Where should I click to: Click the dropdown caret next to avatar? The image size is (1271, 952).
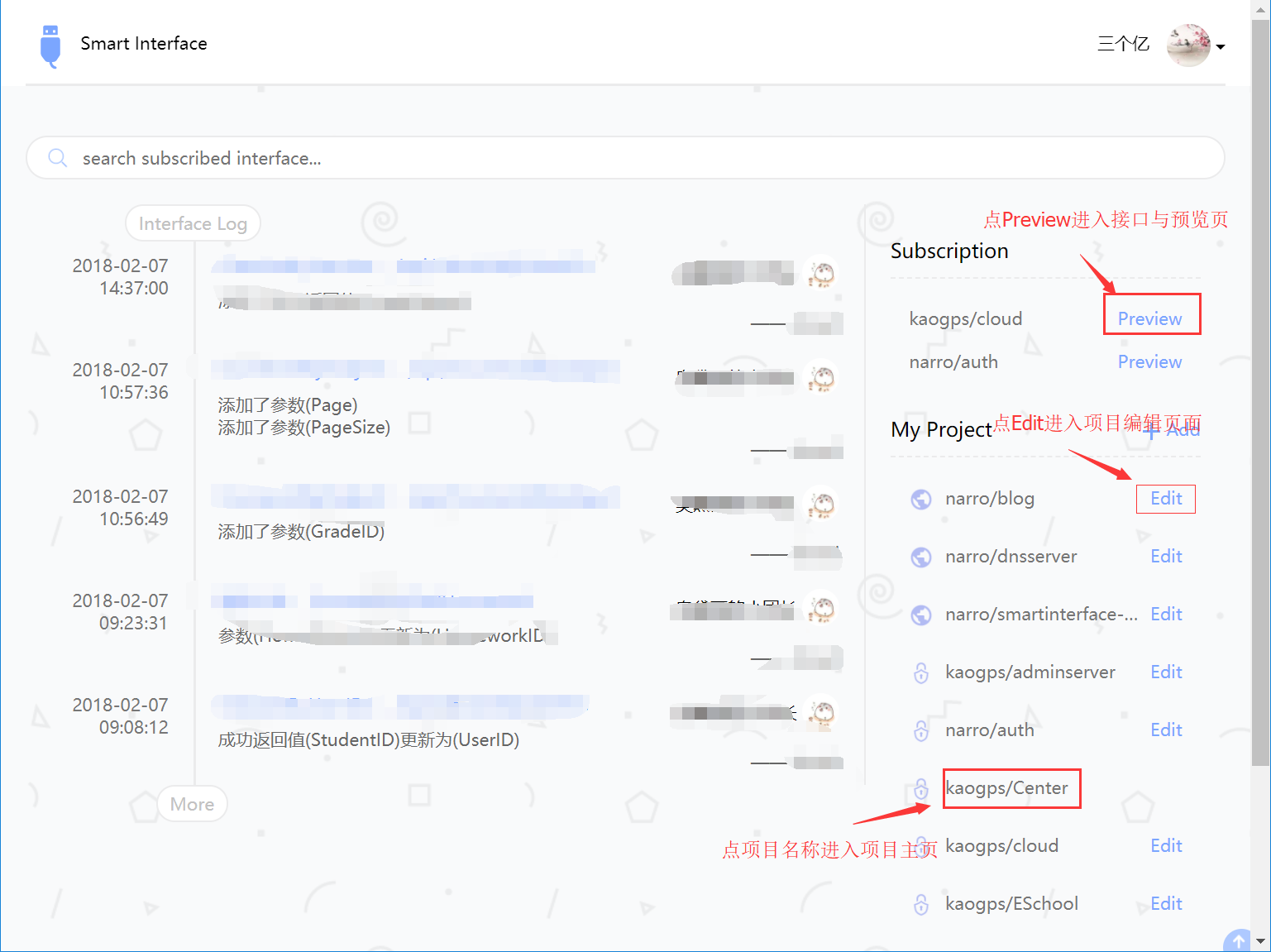click(1221, 47)
